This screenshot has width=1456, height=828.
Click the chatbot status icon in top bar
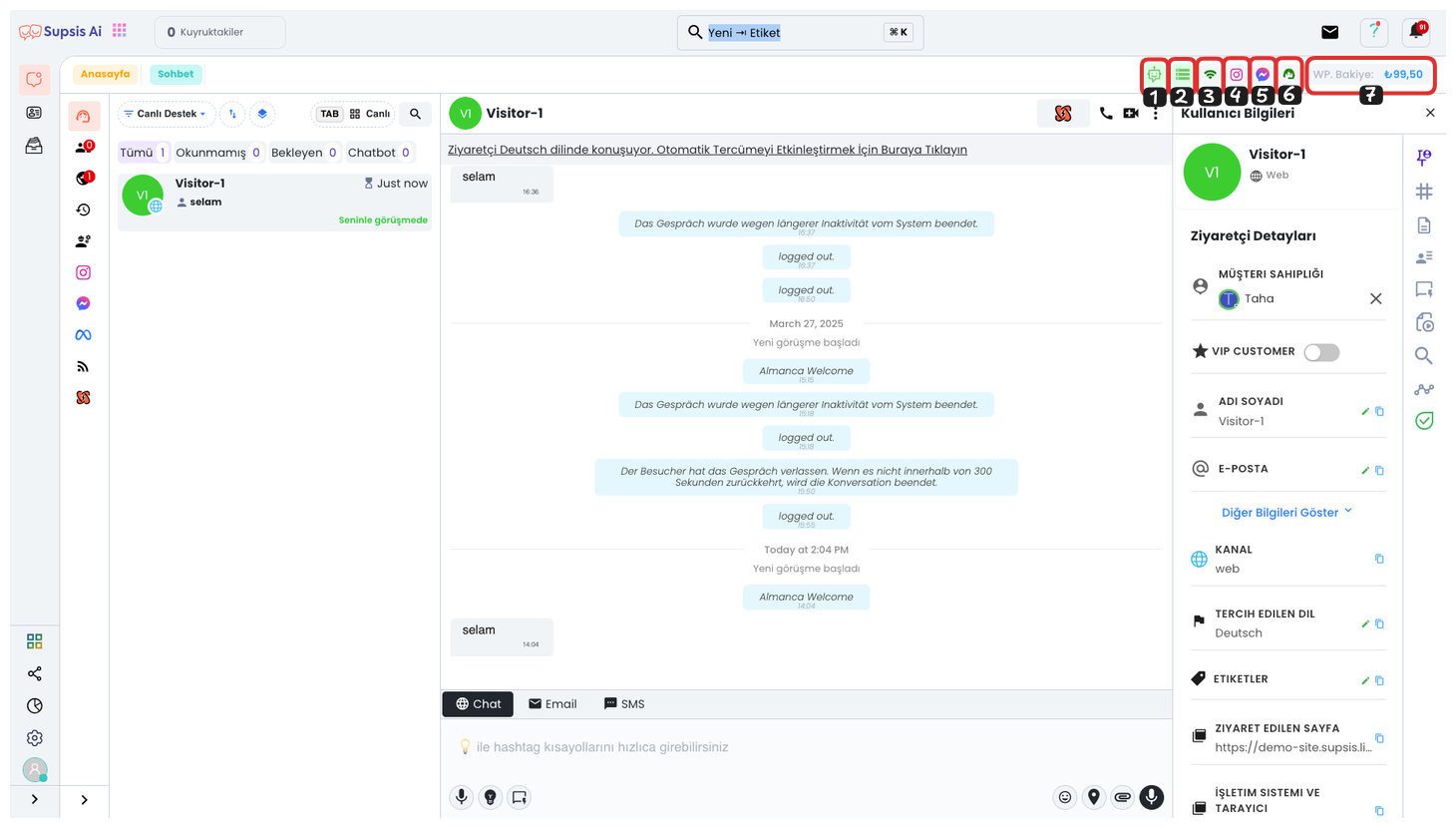(1154, 74)
